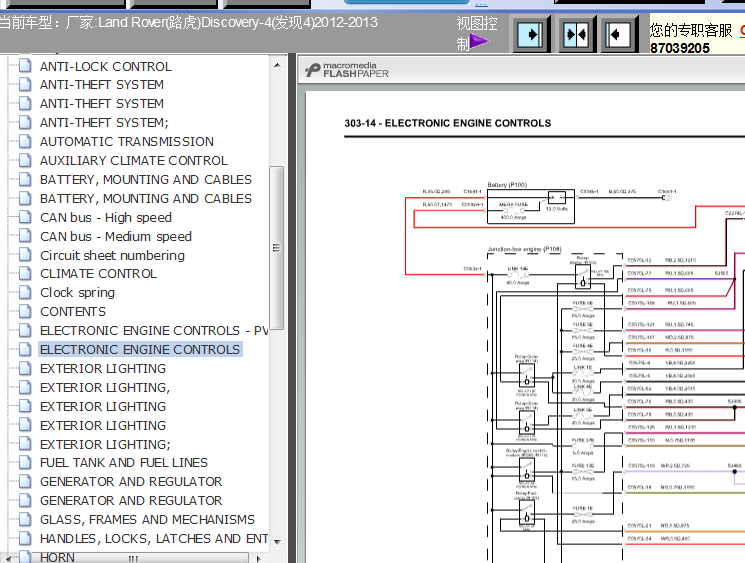Click the 您的专职客服 label
This screenshot has height=563, width=745.
click(x=691, y=30)
